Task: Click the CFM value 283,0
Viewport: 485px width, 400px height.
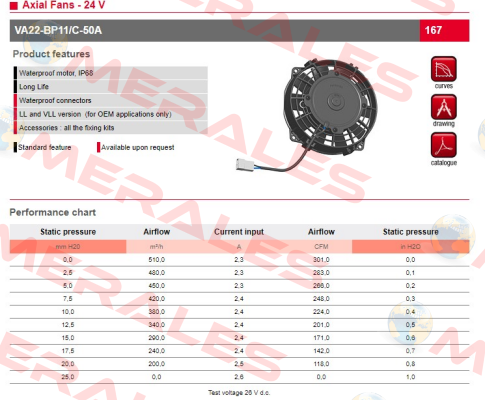Action: [321, 273]
